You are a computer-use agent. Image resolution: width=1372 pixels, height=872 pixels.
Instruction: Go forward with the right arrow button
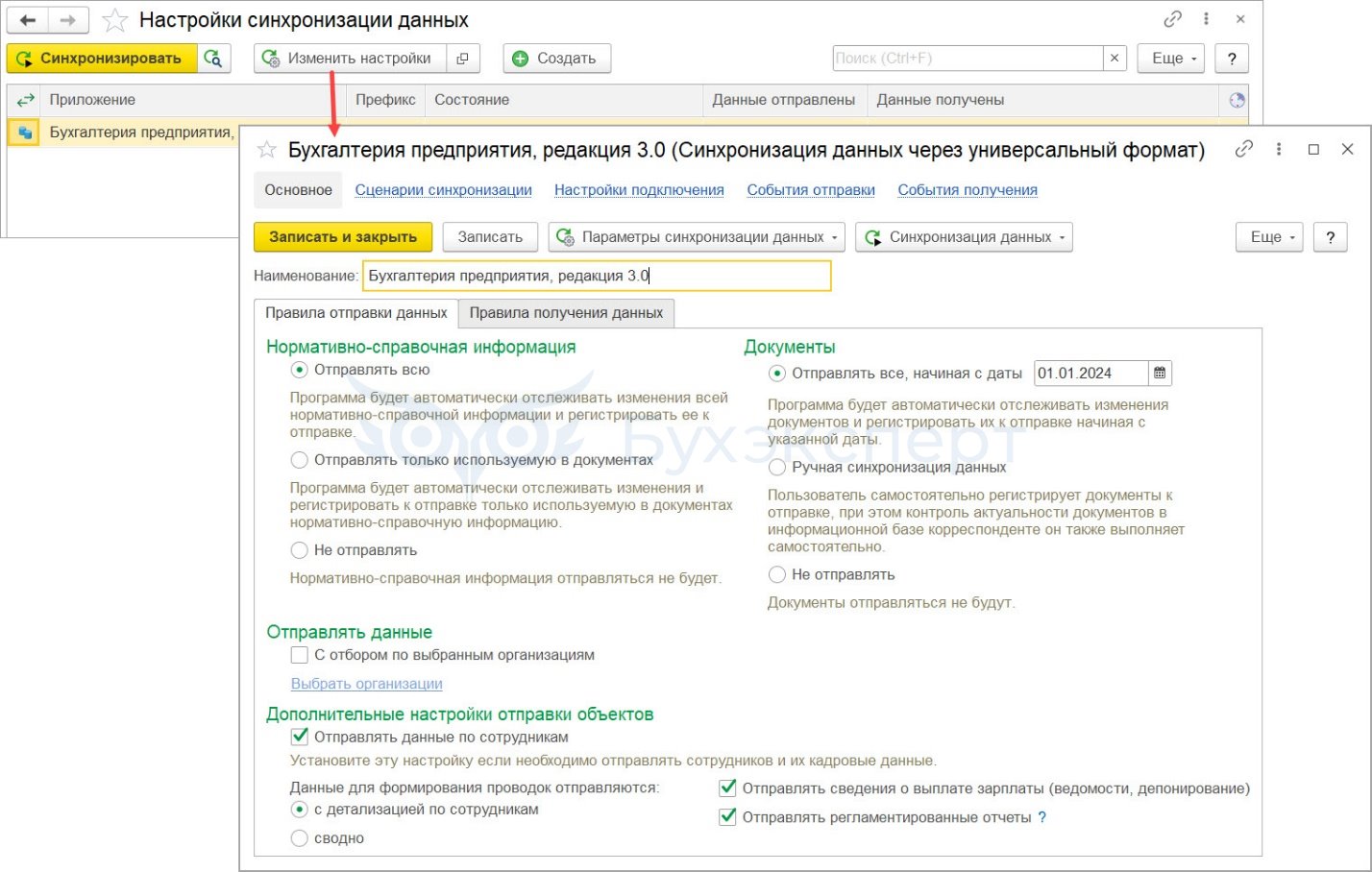tap(67, 20)
